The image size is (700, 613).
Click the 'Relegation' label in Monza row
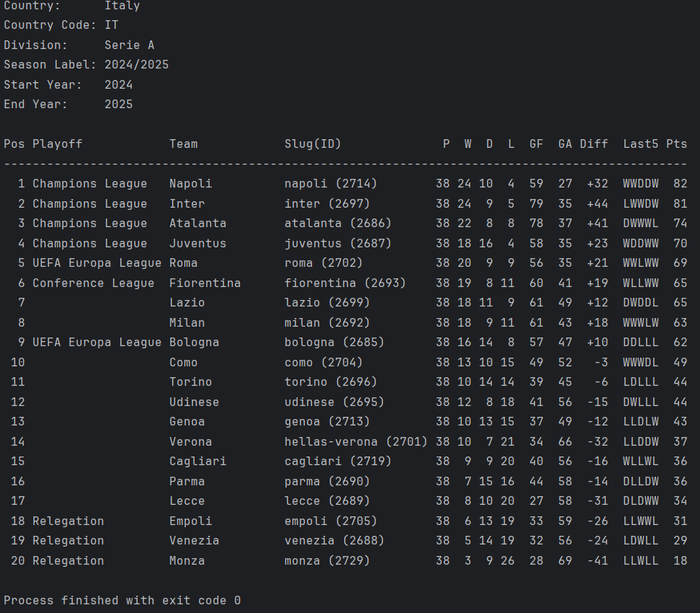click(x=68, y=561)
